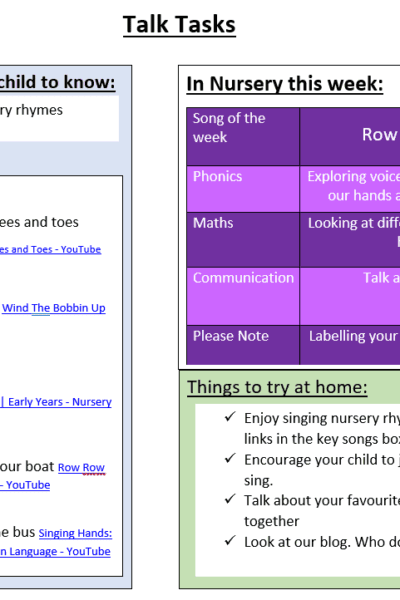Viewport: 400px width, 600px height.
Task: Click the 'Exploring voice' cell text
Action: click(x=354, y=176)
